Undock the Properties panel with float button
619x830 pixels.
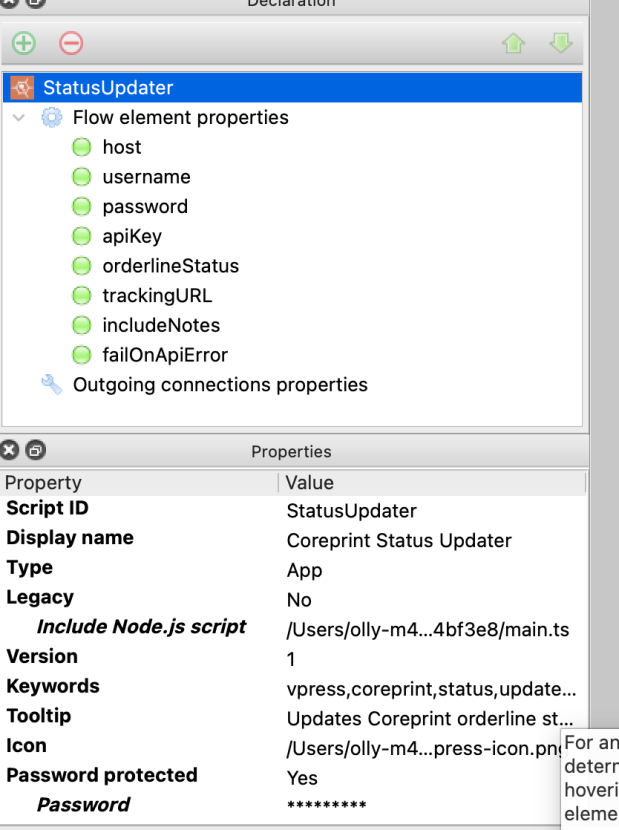point(35,452)
